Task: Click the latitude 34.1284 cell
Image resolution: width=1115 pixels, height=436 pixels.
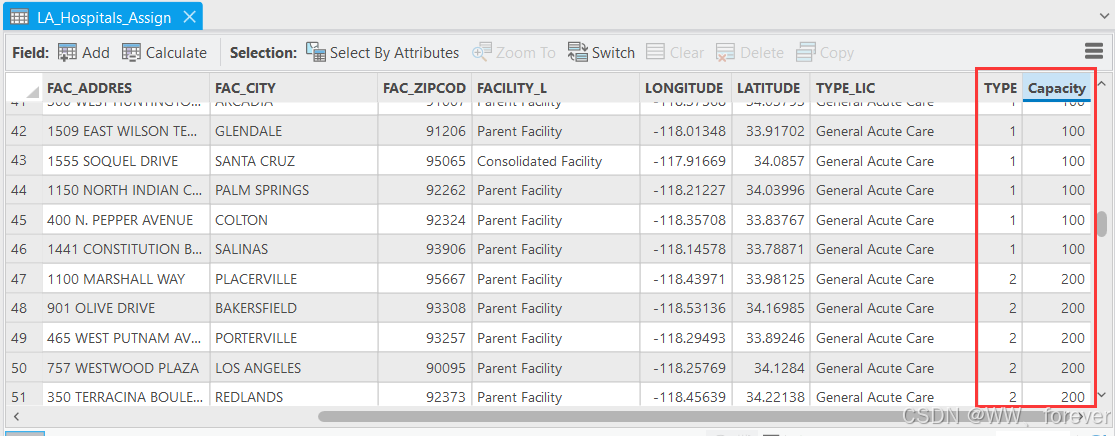Action: coord(771,368)
